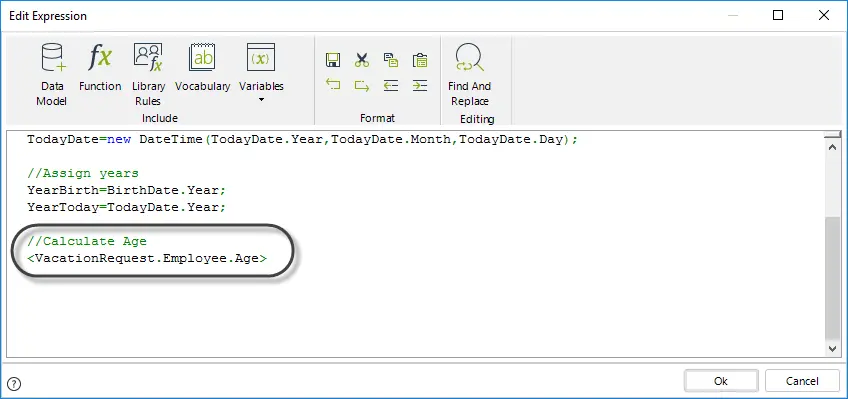
Task: Click the vertical scrollbar thumb in the editor
Action: (x=833, y=278)
